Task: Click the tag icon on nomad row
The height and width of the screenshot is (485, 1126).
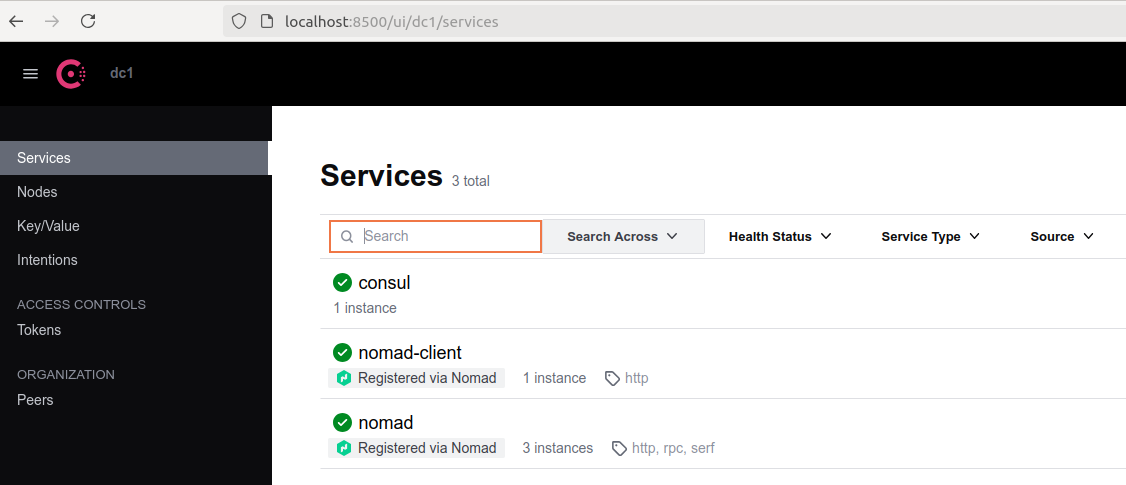Action: point(619,448)
